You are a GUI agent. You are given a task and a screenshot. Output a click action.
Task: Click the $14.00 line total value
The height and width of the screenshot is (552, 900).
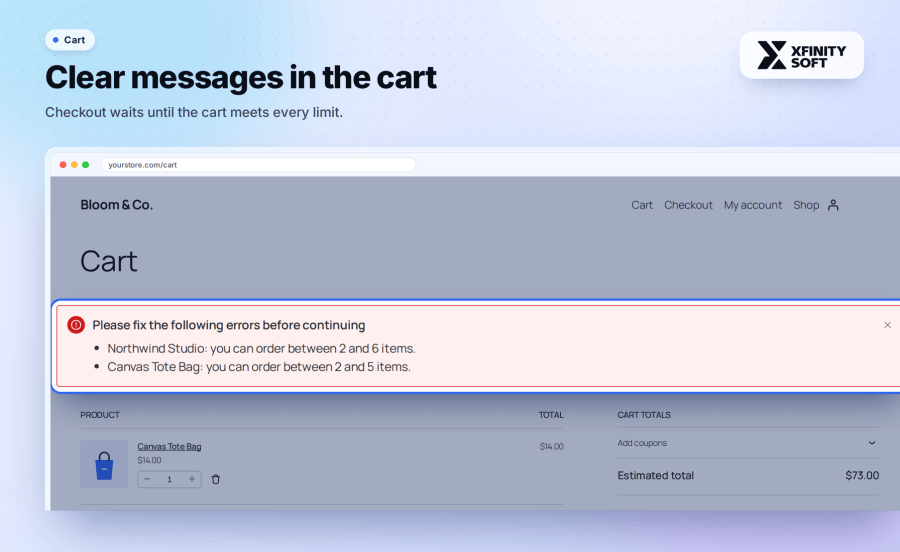coord(552,446)
